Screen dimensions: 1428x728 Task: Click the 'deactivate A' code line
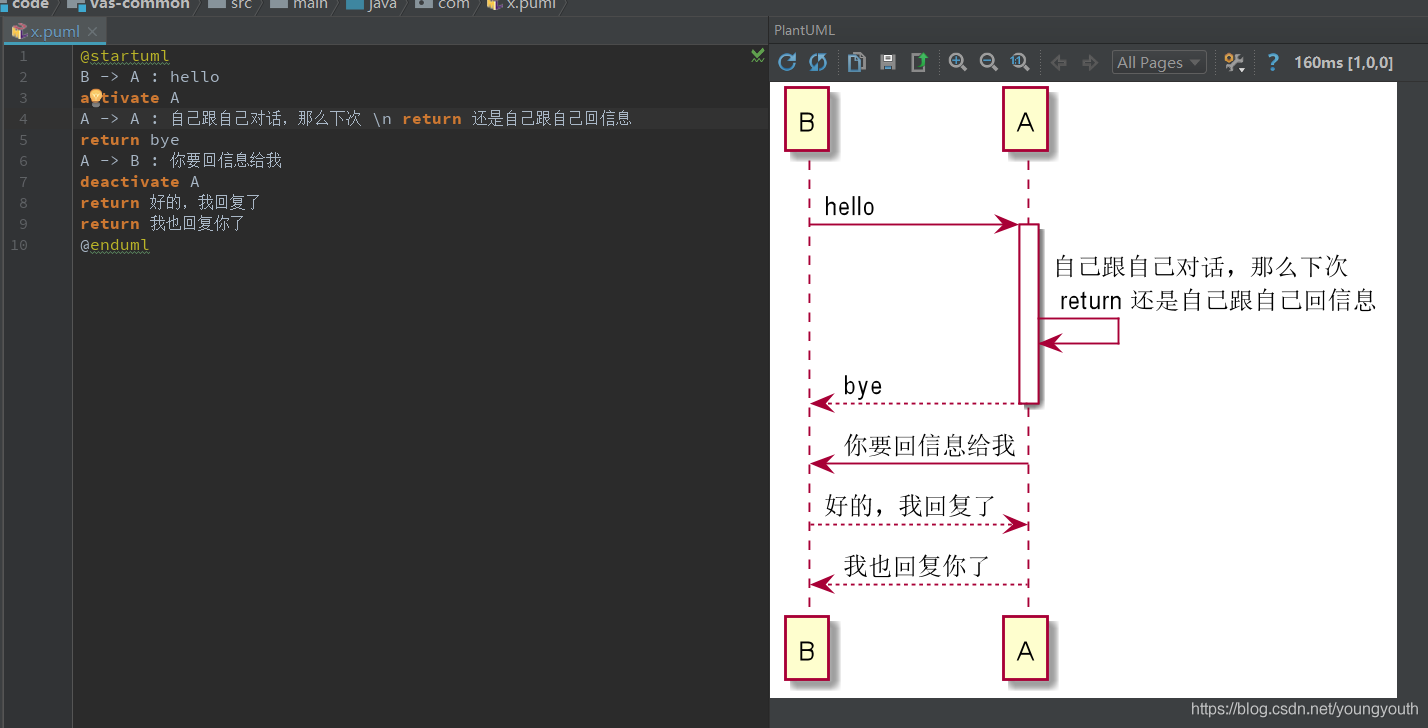pyautogui.click(x=140, y=182)
